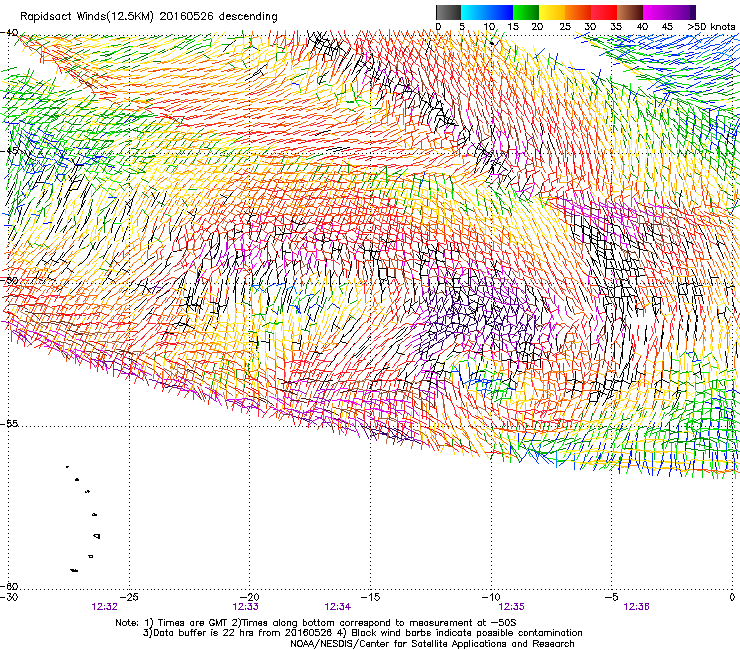Click the 'Rapidscat Winds(12.5KM)' title text

point(87,17)
